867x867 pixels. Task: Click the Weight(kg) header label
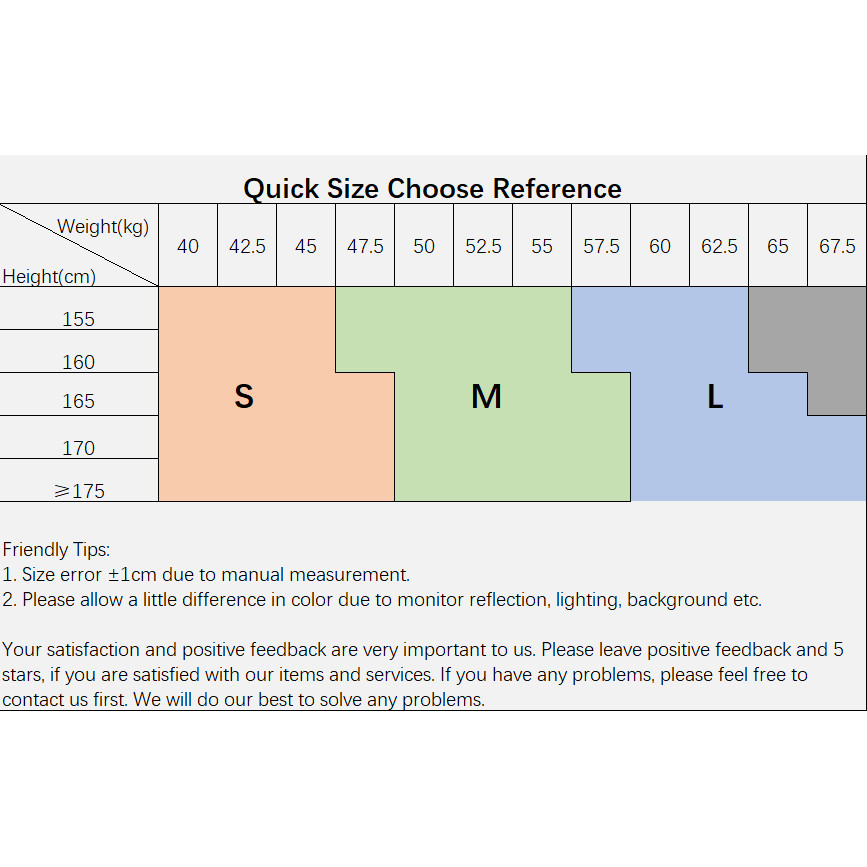(x=103, y=227)
